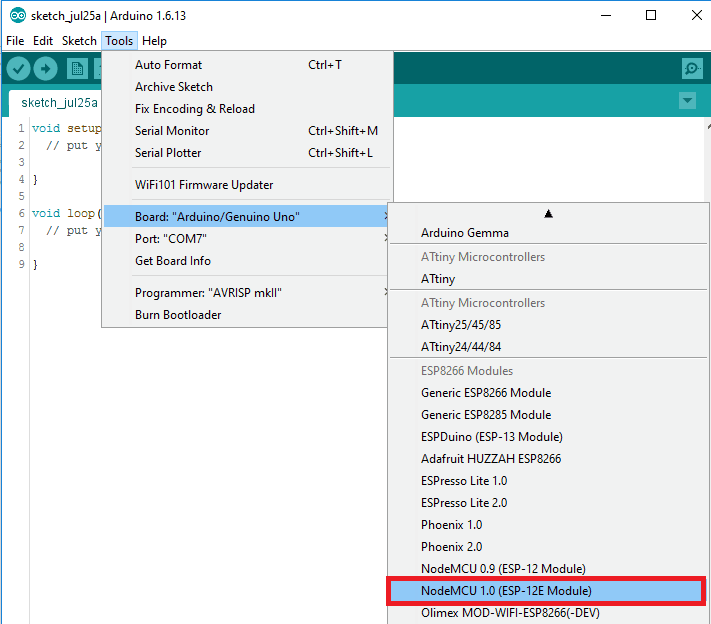Open Serial Monitor from Tools menu
This screenshot has width=711, height=624.
247,131
